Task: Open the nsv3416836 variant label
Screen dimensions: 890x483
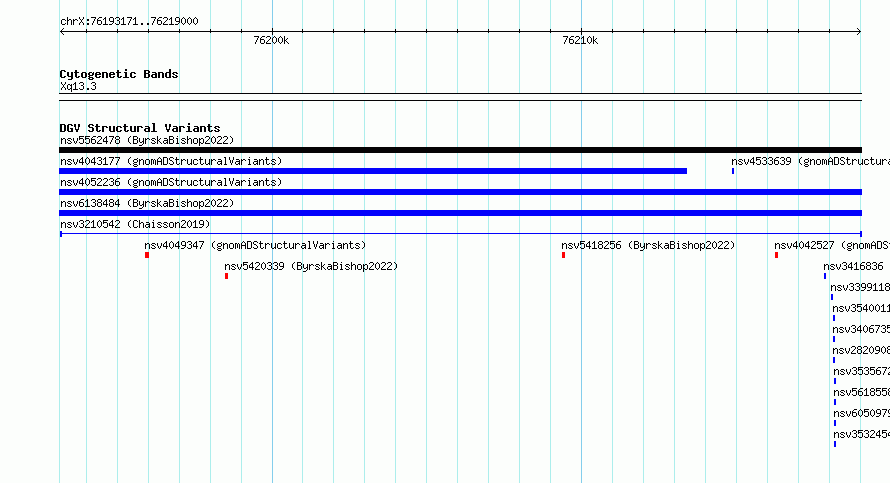Action: 853,266
